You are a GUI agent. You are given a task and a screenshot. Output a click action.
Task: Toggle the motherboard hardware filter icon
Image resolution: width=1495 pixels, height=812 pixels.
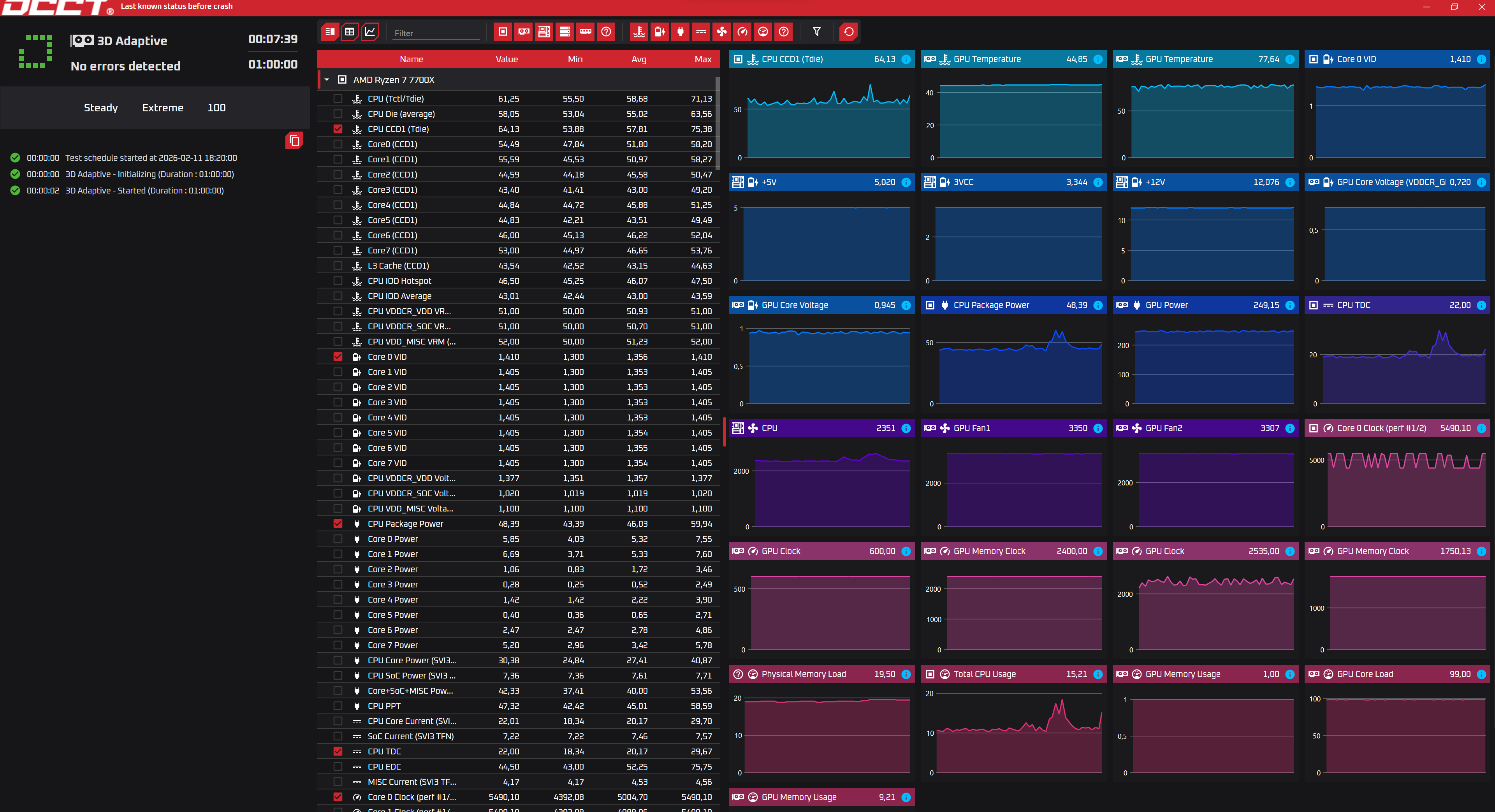pyautogui.click(x=544, y=32)
